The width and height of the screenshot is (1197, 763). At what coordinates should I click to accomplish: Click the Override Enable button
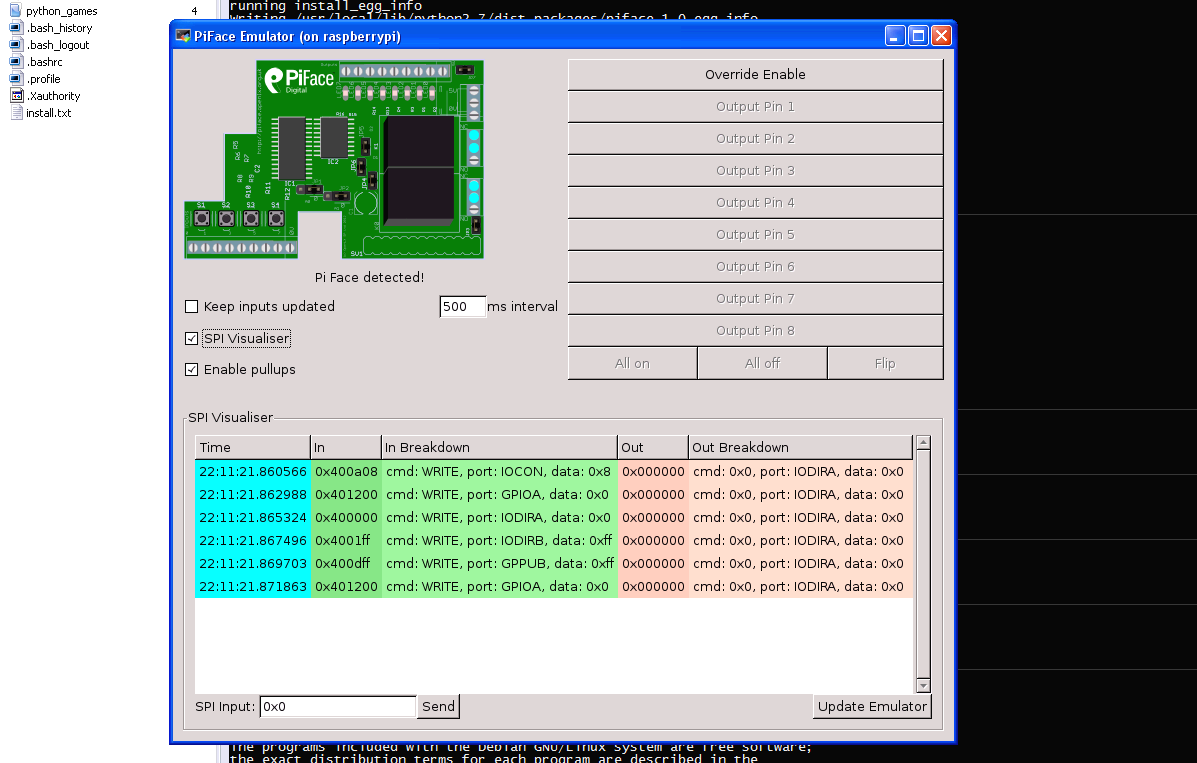756,75
